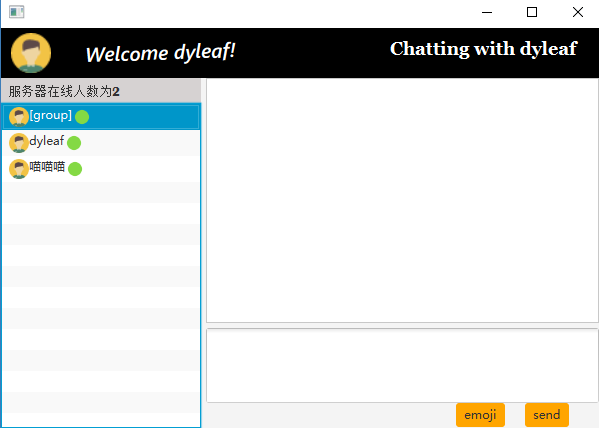Click the green online dot next to dyleaf
This screenshot has width=599, height=428.
74,143
